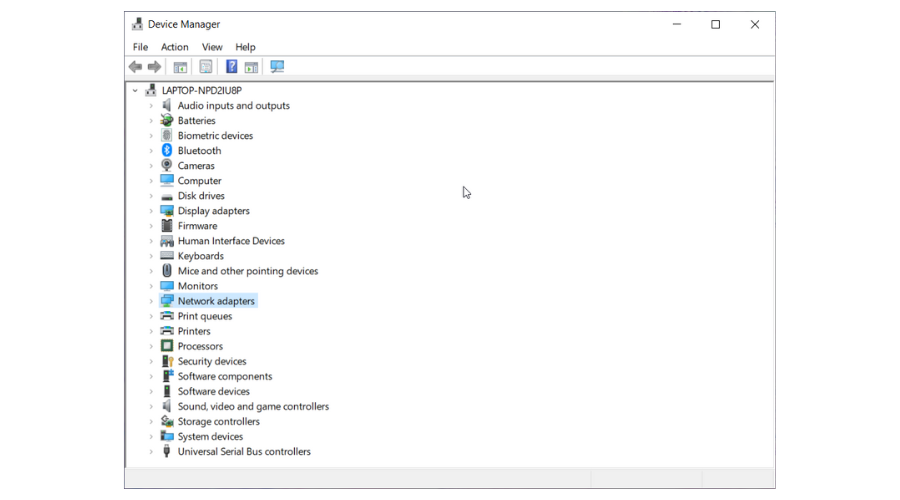The width and height of the screenshot is (900, 500).
Task: Expand the Printers category arrow
Action: 151,331
